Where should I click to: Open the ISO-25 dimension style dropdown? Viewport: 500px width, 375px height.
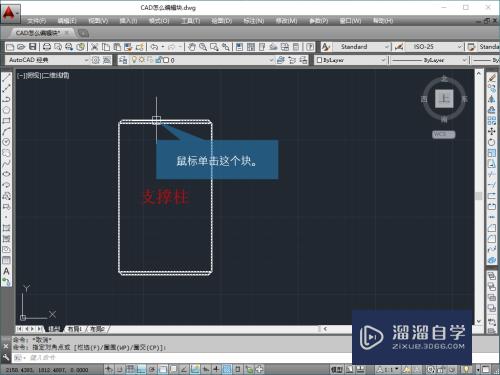460,47
